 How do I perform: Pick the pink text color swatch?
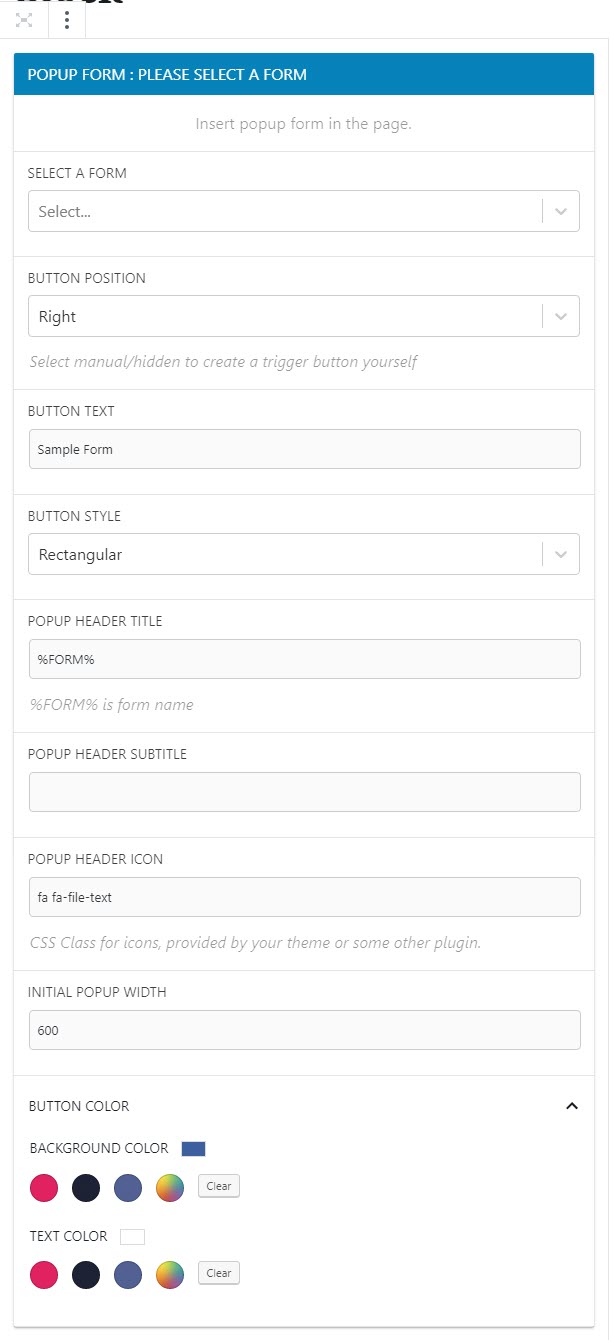coord(44,1275)
